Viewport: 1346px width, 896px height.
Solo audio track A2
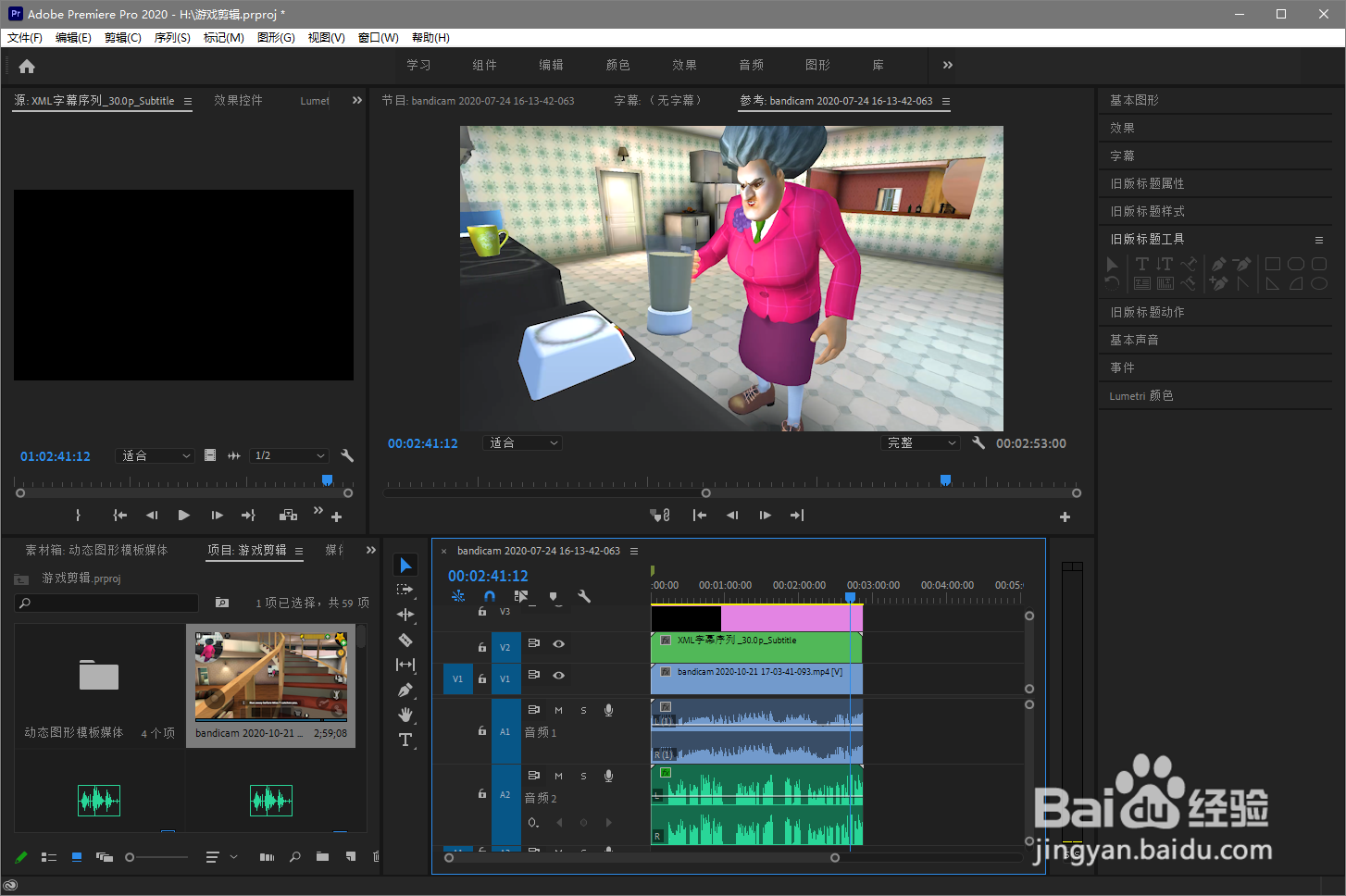(583, 776)
